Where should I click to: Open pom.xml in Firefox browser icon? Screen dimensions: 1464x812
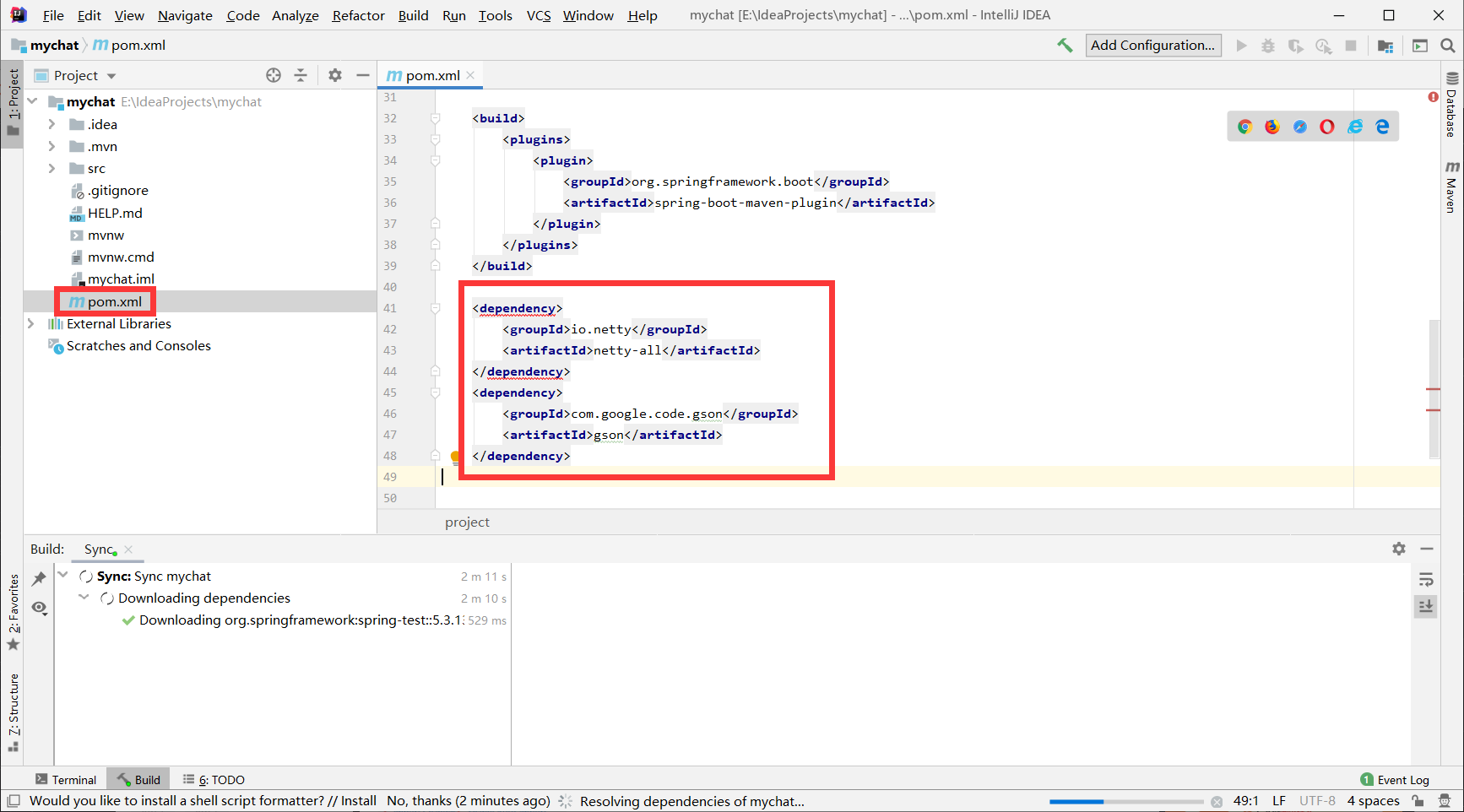point(1272,127)
